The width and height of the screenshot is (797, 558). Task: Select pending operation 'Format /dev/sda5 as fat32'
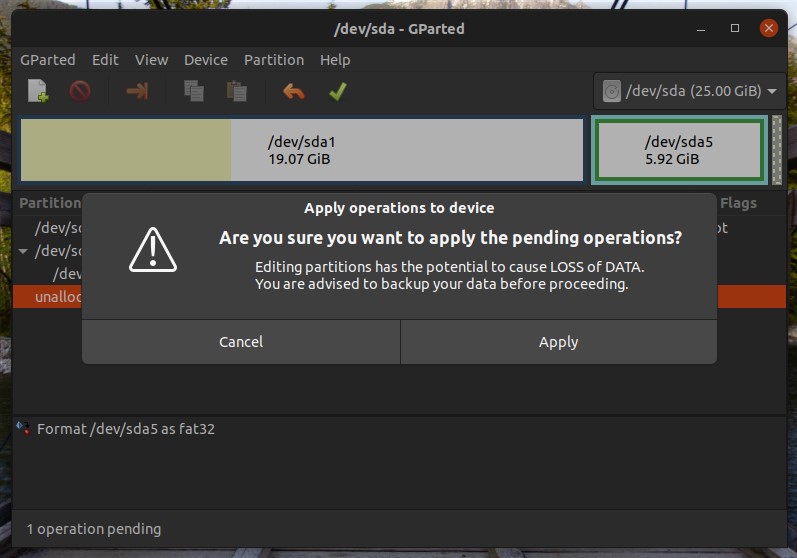[126, 429]
